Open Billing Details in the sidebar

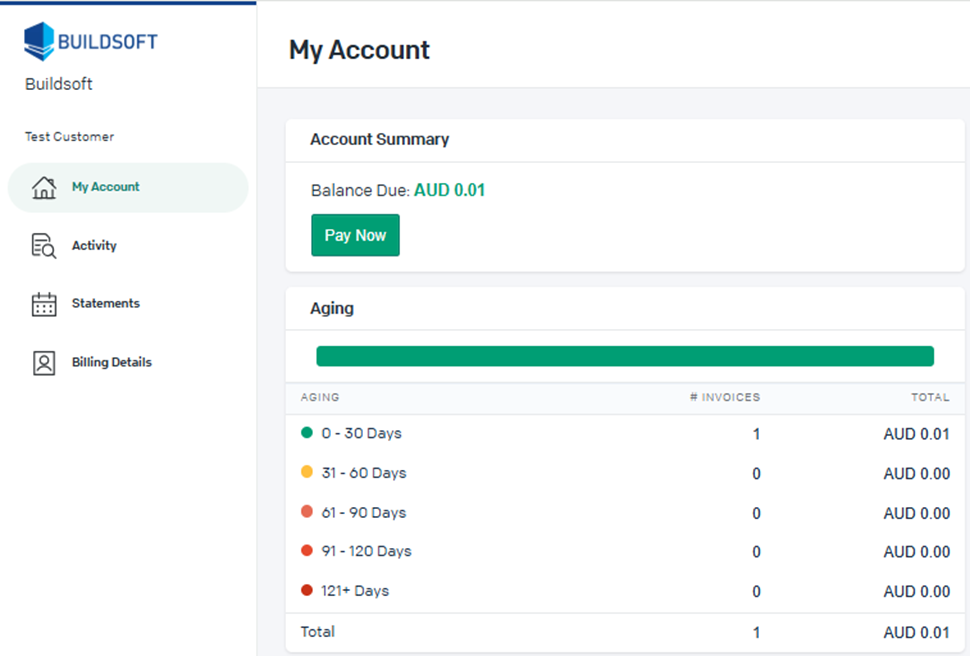point(111,363)
